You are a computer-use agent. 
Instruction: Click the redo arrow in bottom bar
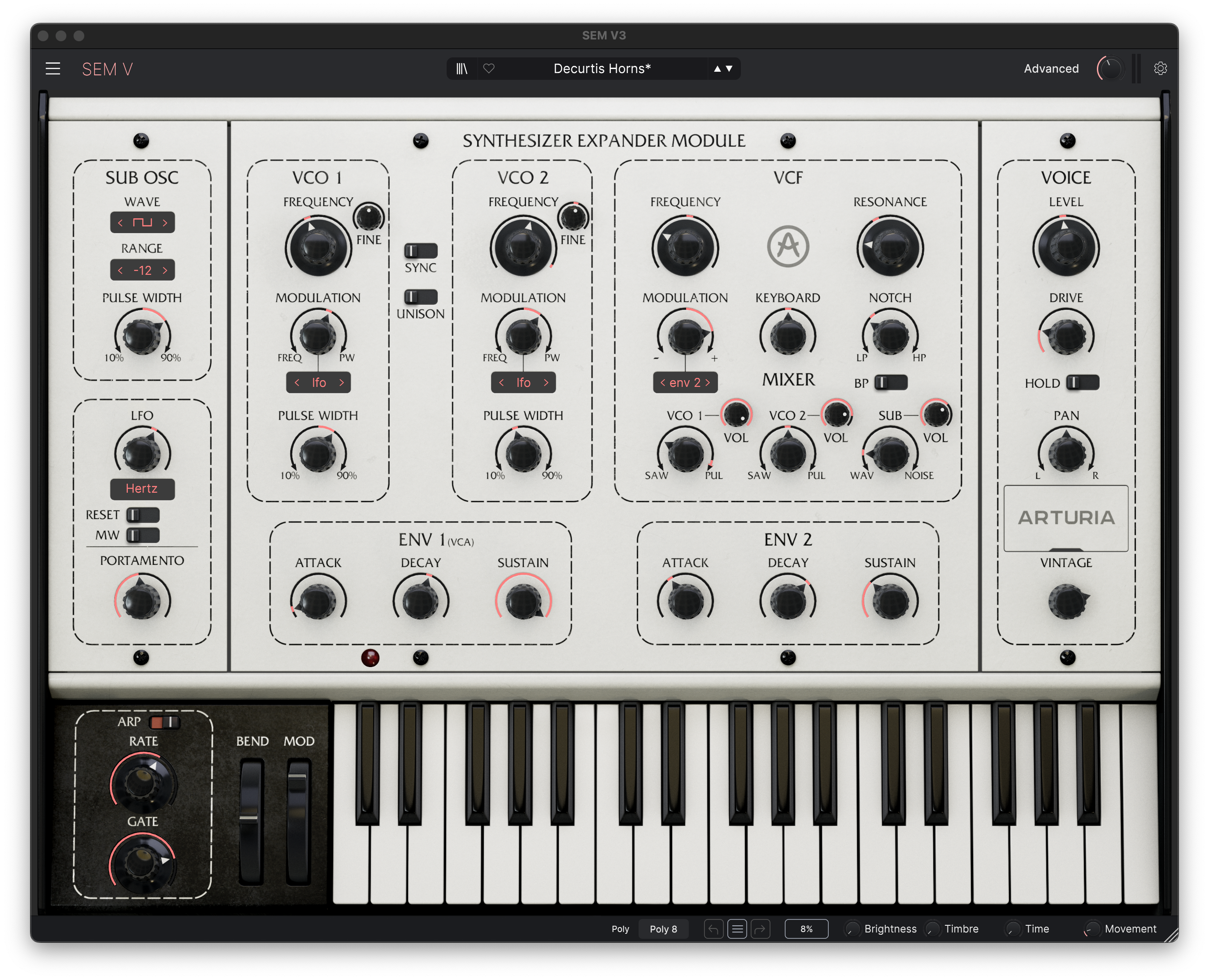[x=761, y=928]
